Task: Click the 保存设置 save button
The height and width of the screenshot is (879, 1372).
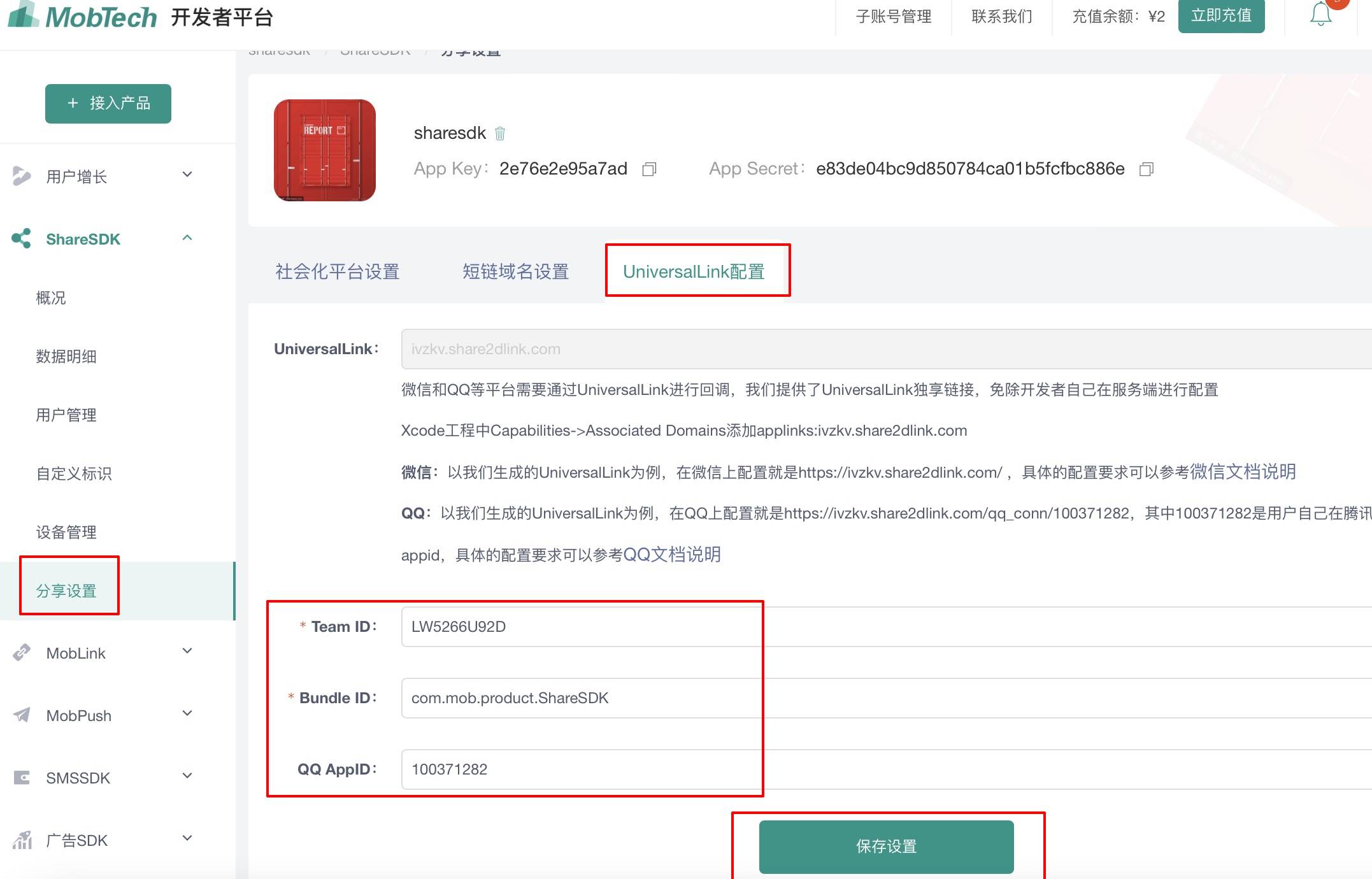Action: [x=886, y=847]
